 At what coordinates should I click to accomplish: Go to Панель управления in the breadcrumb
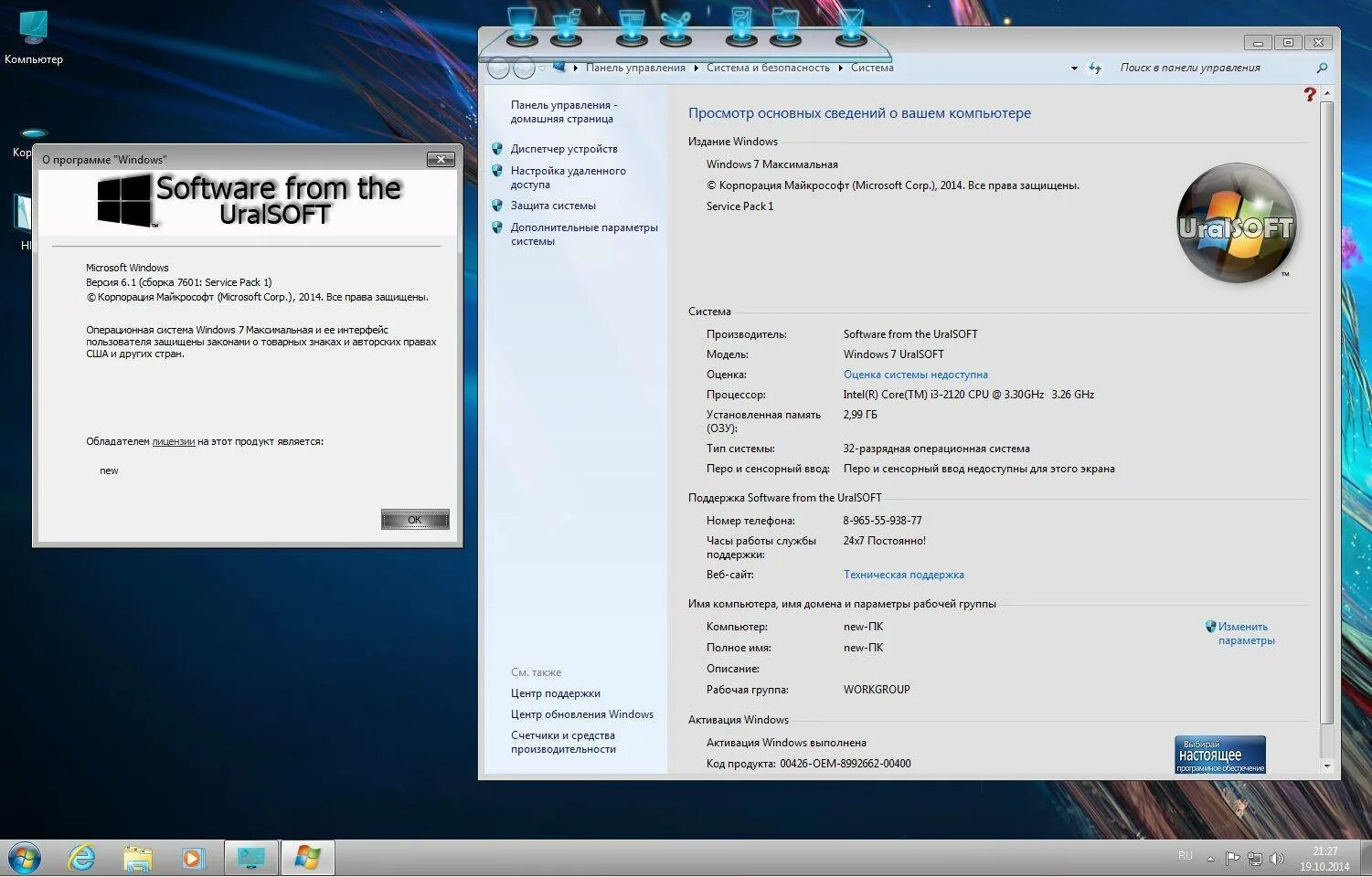pos(635,68)
